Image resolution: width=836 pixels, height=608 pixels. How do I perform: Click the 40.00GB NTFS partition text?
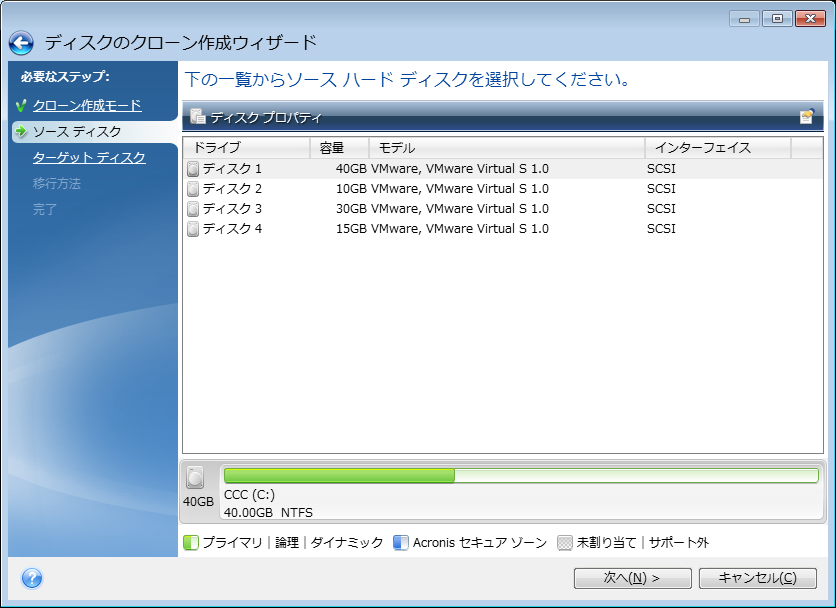coord(268,513)
